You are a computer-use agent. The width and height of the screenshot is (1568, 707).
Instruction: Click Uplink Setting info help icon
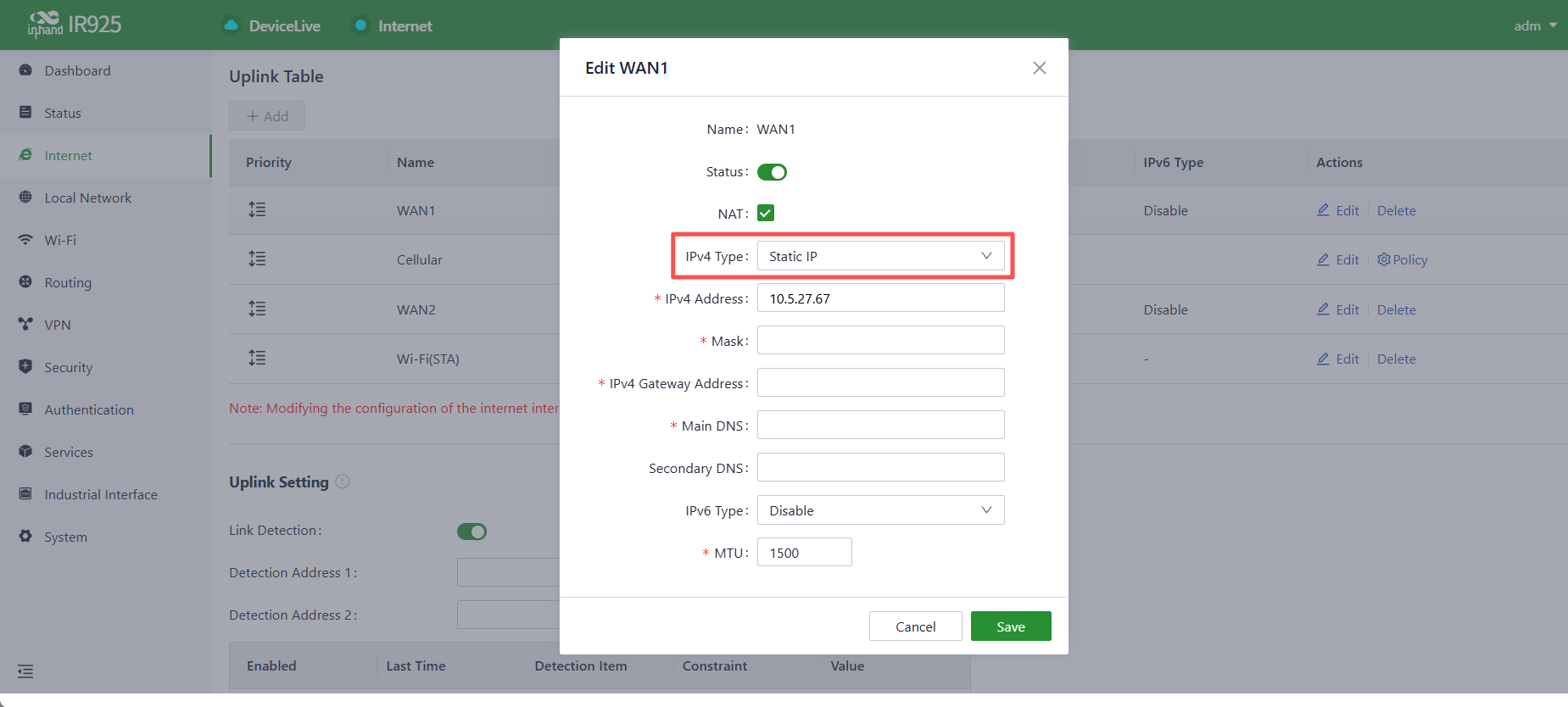[343, 482]
